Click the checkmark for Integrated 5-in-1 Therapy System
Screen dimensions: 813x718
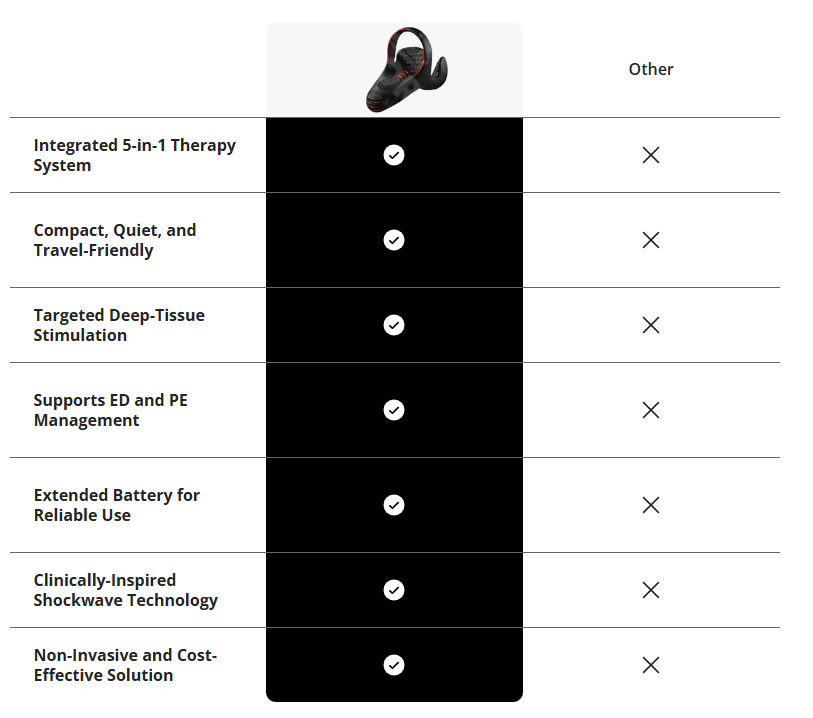point(394,155)
